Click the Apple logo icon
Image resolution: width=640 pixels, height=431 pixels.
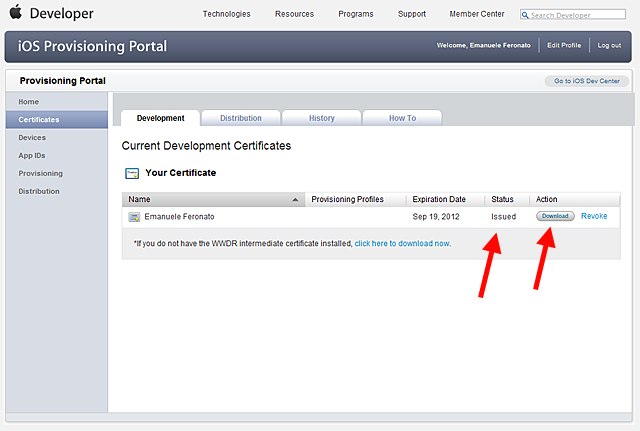[x=15, y=13]
